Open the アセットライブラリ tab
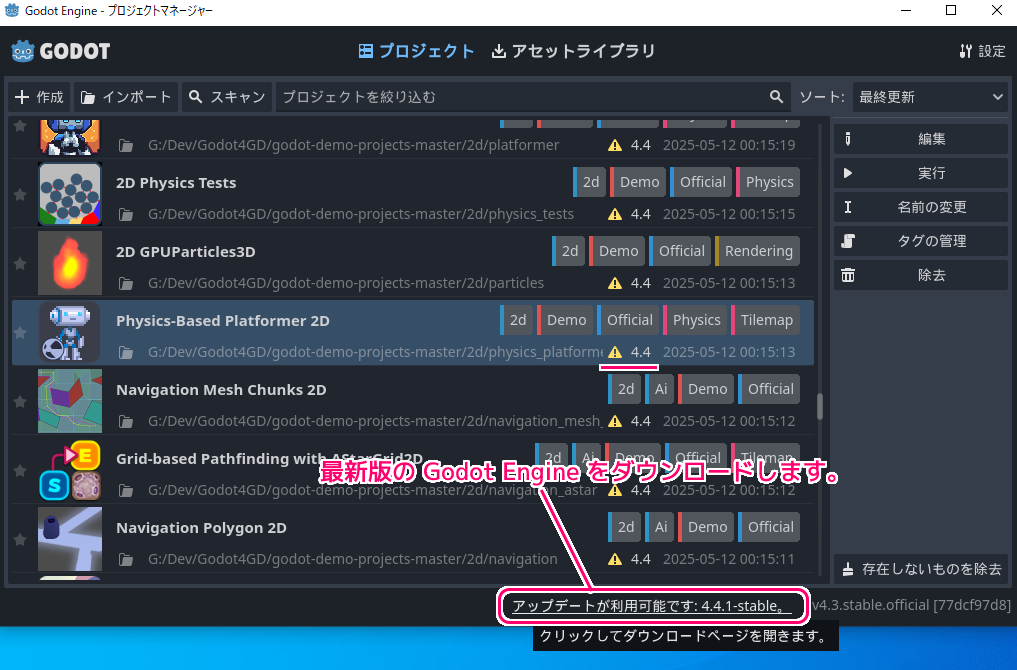The height and width of the screenshot is (670, 1017). pos(573,51)
